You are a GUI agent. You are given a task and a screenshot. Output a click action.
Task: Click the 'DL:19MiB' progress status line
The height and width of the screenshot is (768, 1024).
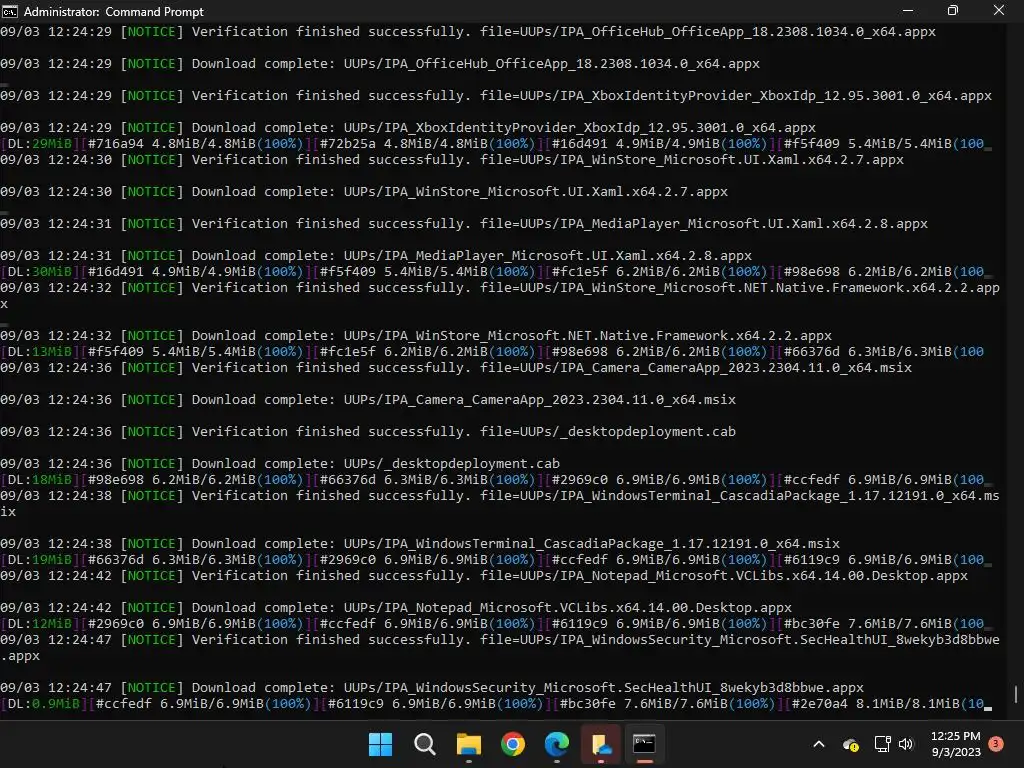point(496,560)
